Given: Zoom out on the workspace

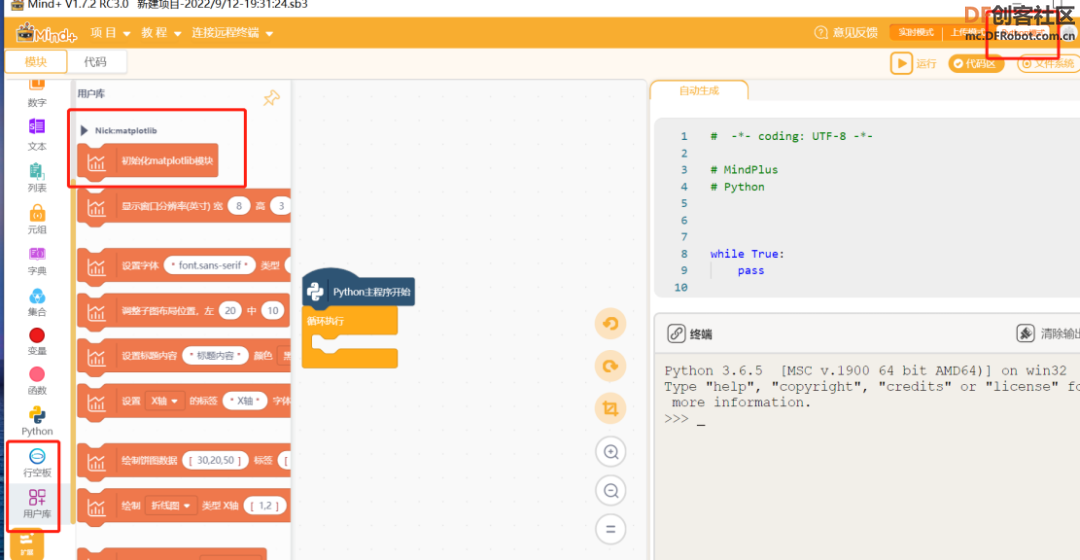Looking at the screenshot, I should pyautogui.click(x=610, y=491).
